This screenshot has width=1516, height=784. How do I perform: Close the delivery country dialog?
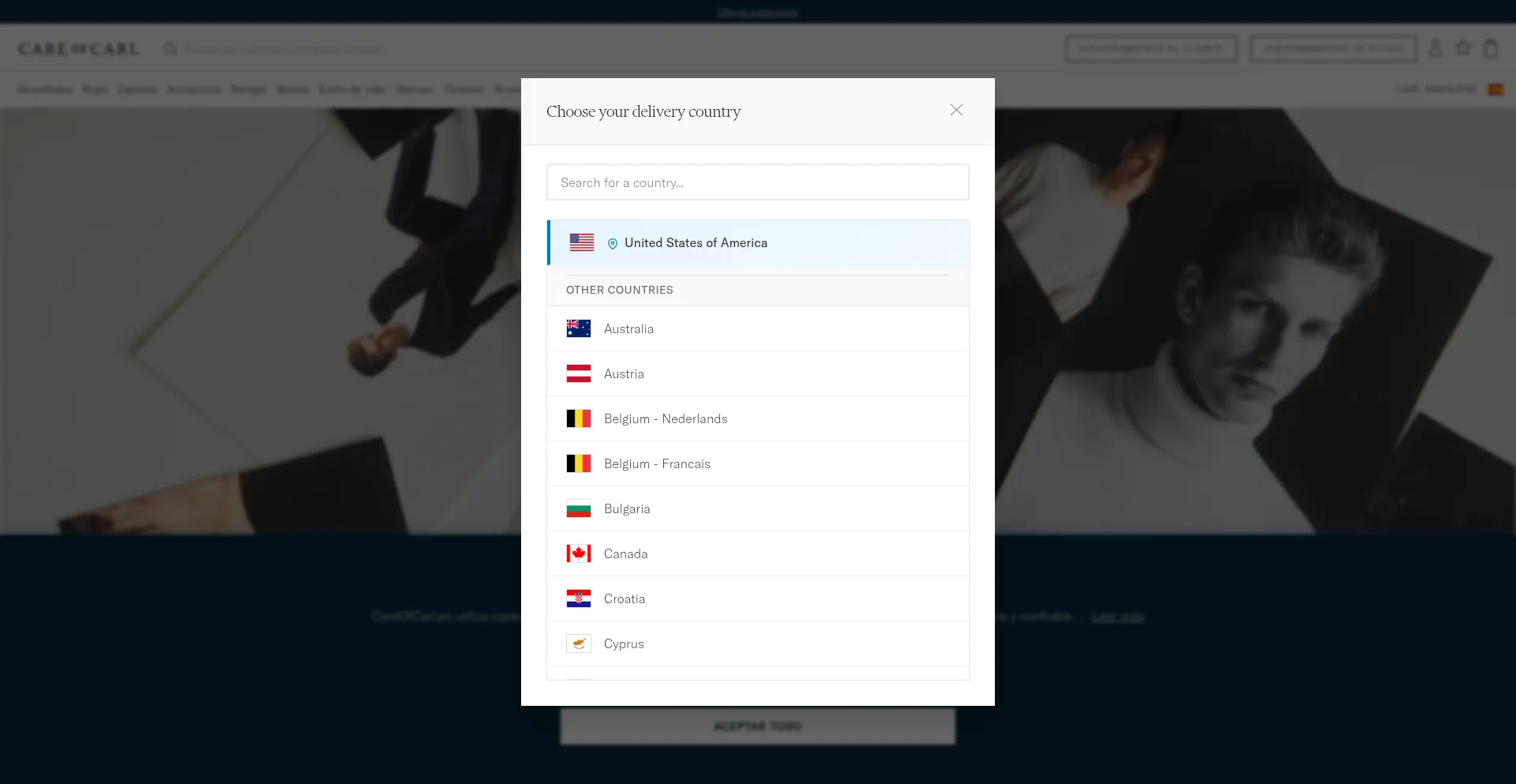click(x=956, y=111)
